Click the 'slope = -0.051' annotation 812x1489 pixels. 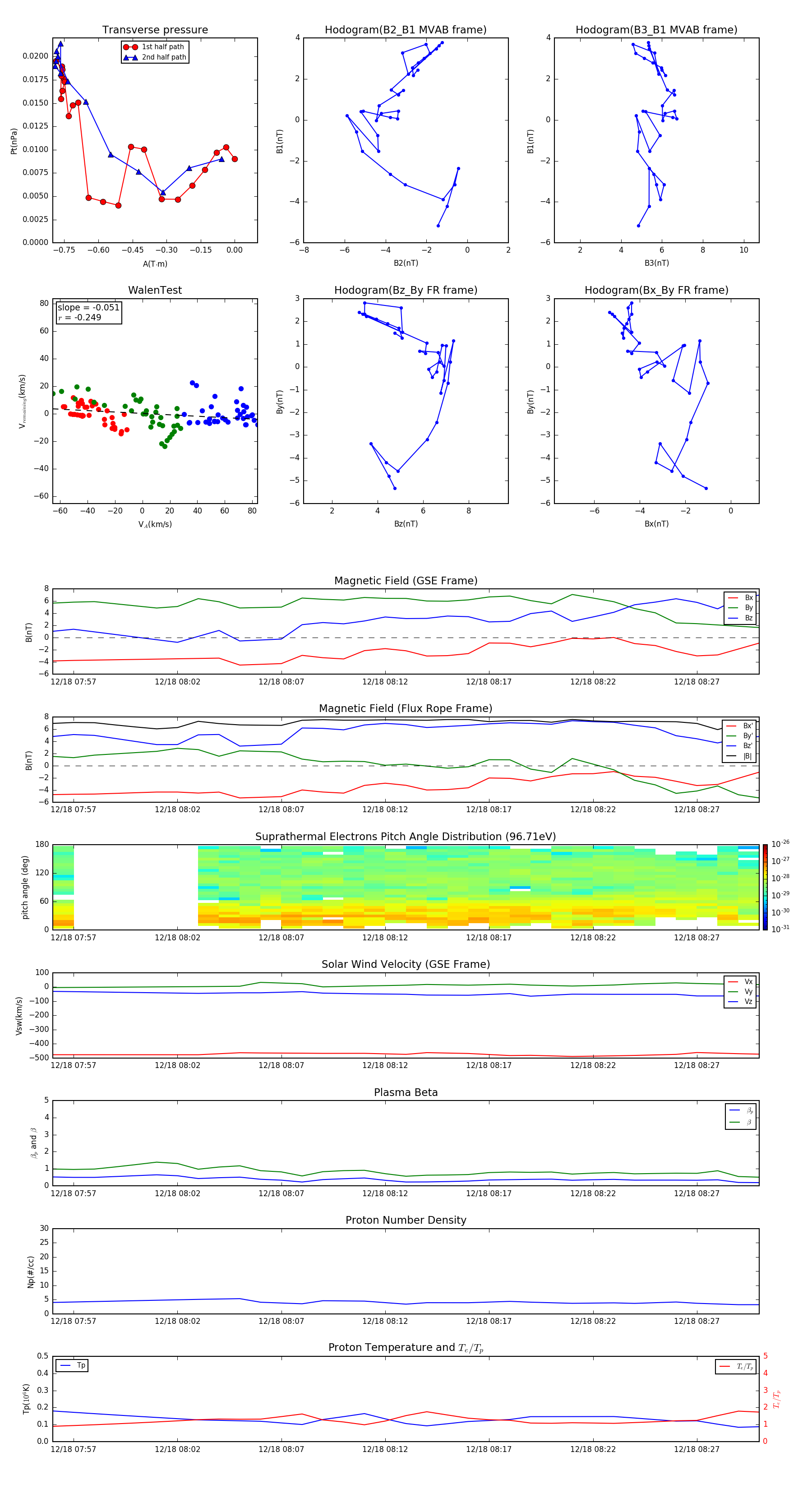tap(88, 308)
